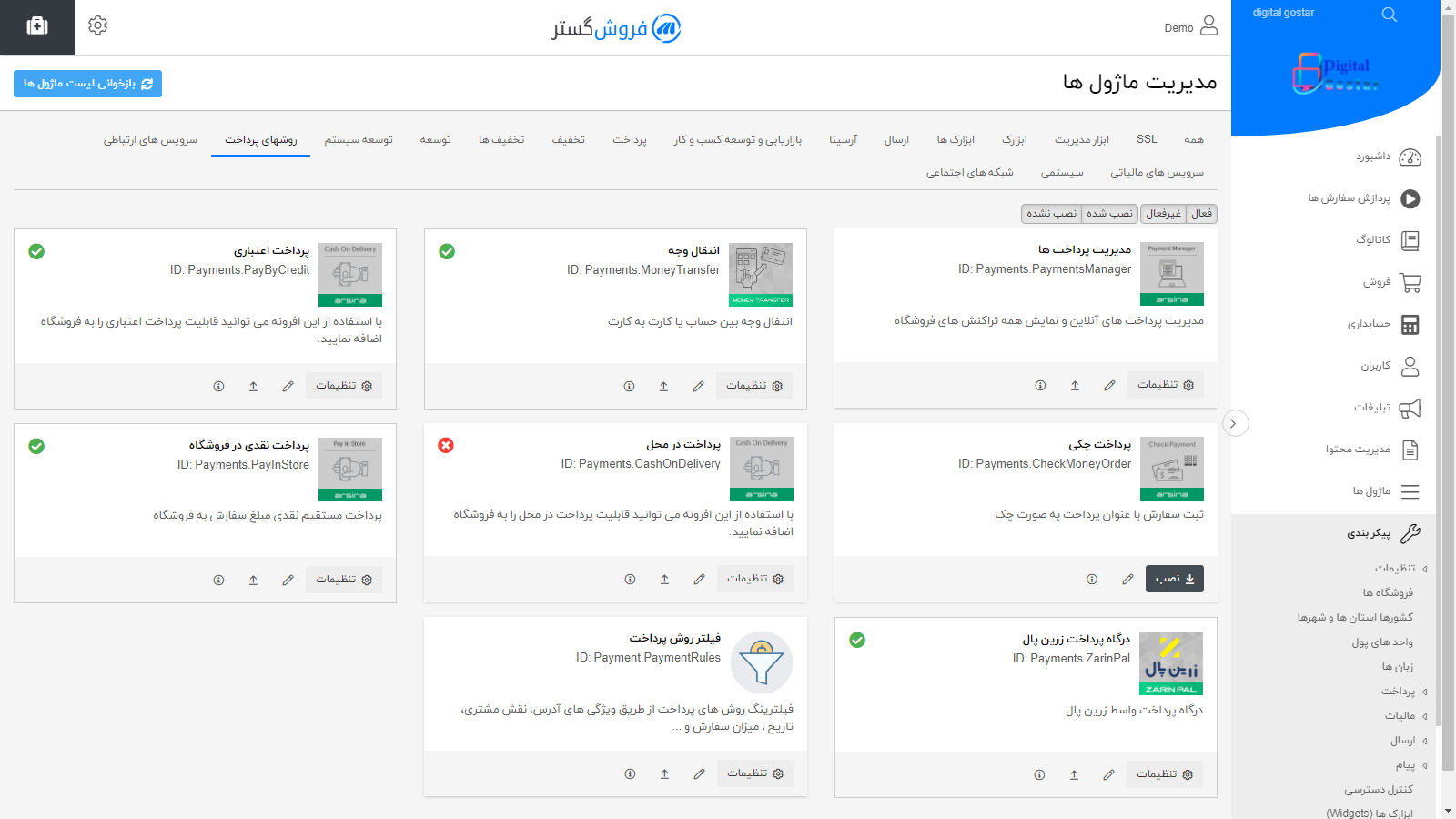Toggle the فعال filter
This screenshot has width=1456, height=819.
(1201, 214)
